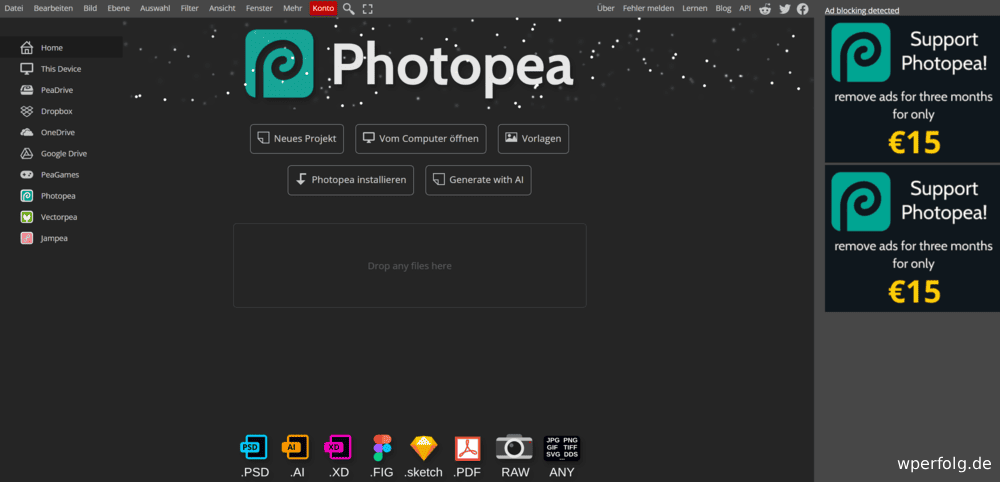Viewport: 1000px width, 482px height.
Task: Click Photopea installieren button
Action: 351,180
